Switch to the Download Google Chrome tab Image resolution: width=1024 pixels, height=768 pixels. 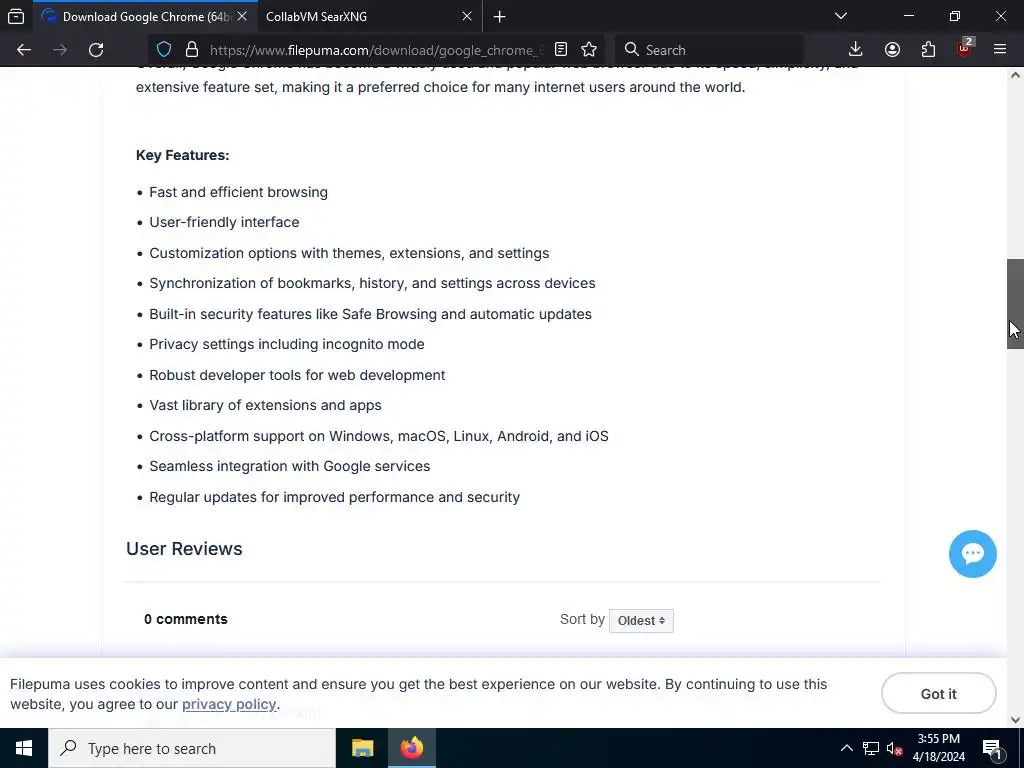click(145, 16)
